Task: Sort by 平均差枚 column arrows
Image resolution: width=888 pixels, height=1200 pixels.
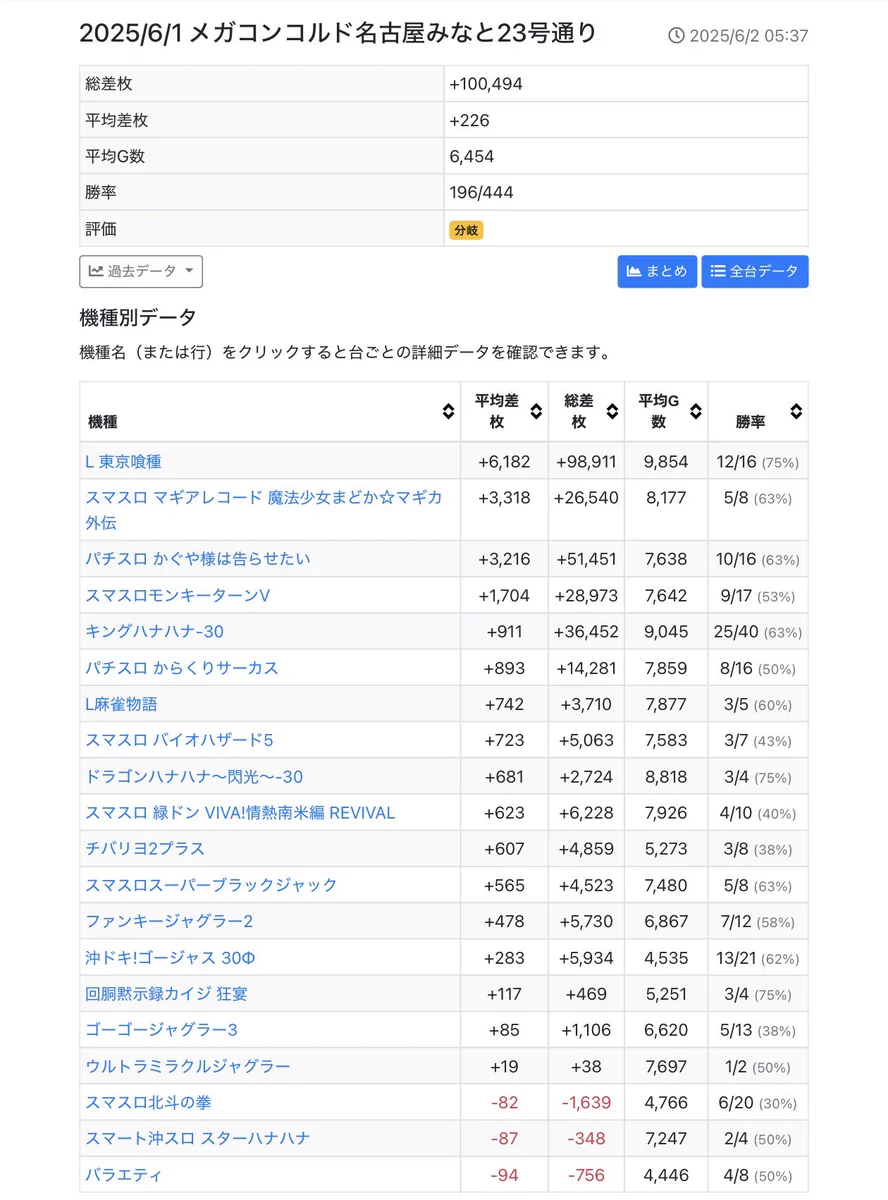Action: pyautogui.click(x=536, y=411)
